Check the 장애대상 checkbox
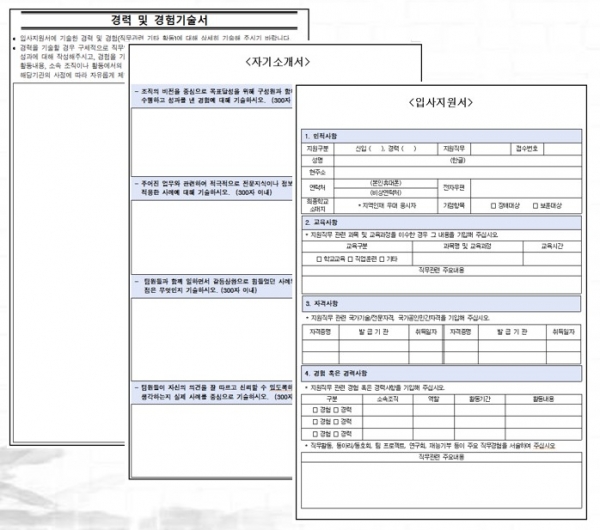The image size is (600, 530). pos(493,206)
